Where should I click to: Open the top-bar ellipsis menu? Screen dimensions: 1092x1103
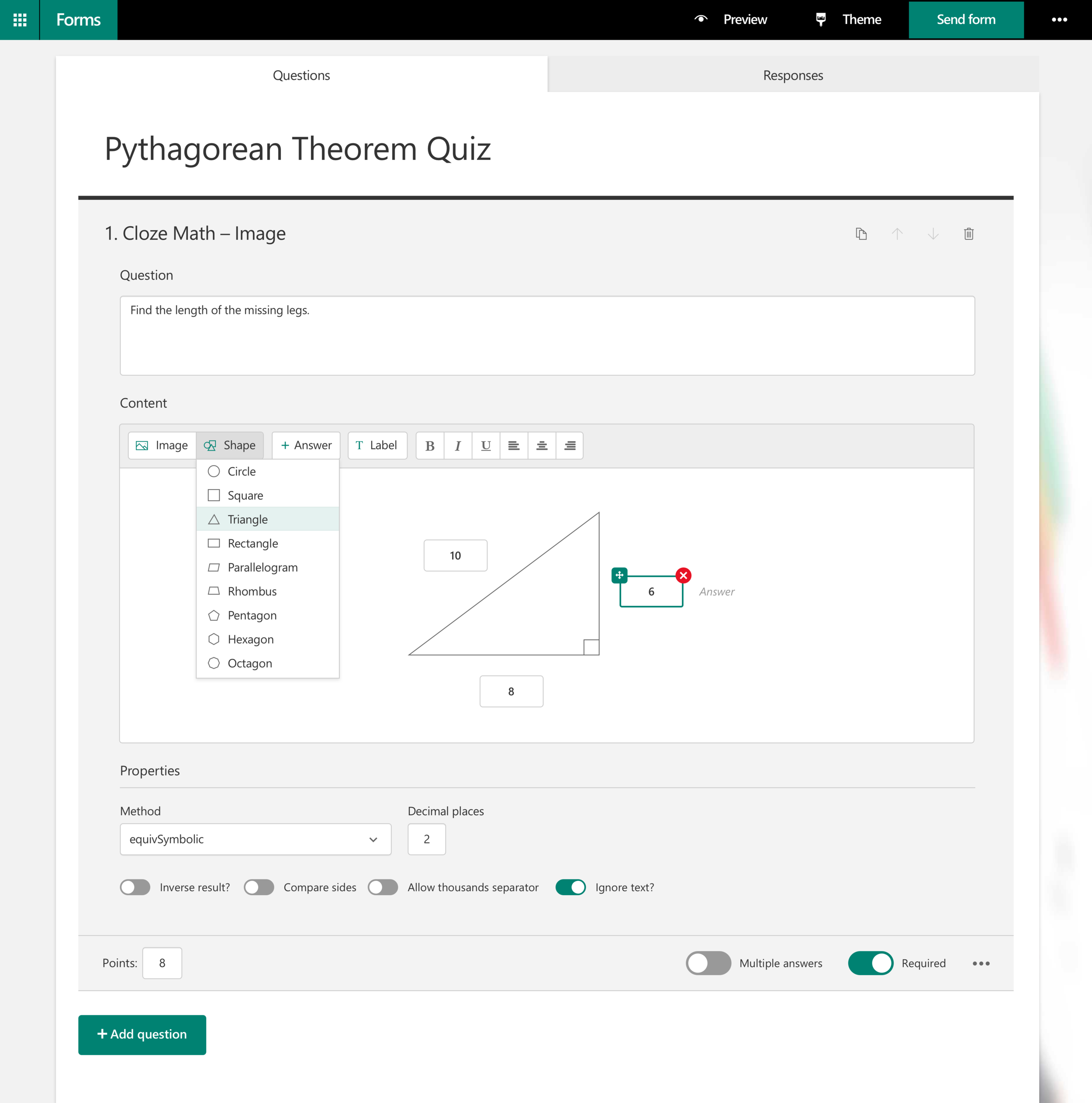[1060, 19]
